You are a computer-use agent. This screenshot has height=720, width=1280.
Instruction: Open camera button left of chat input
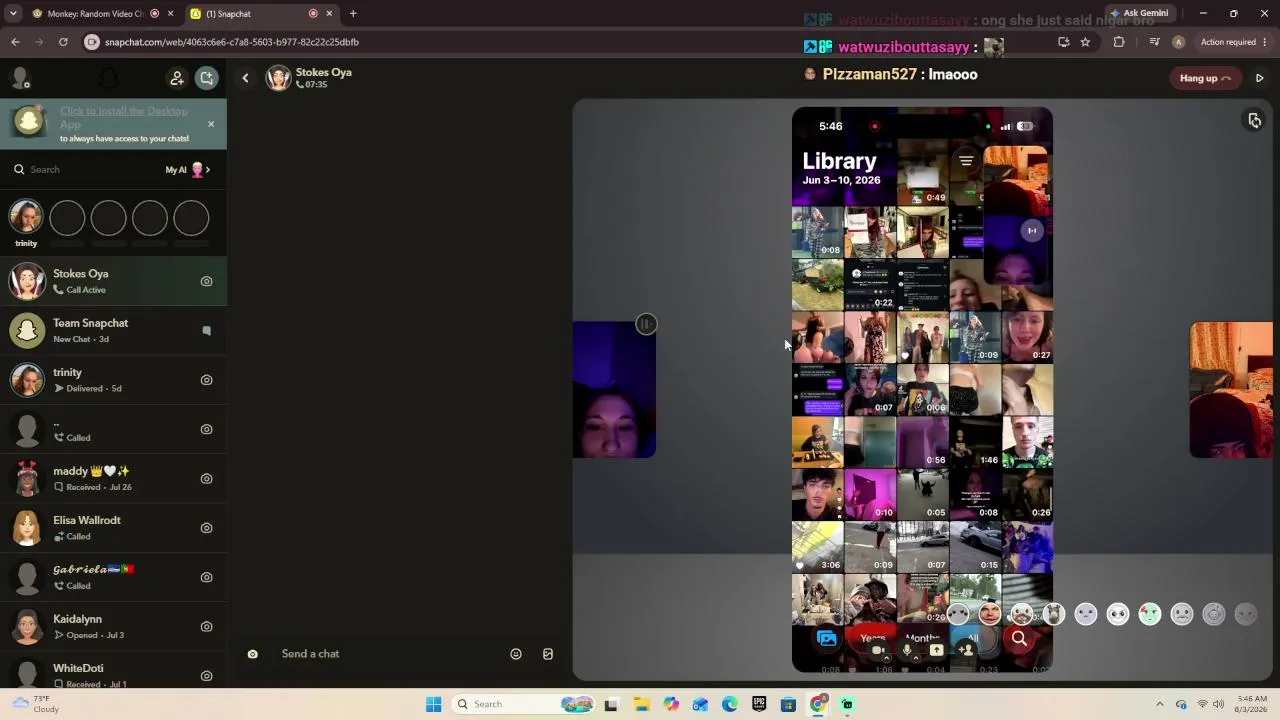253,654
